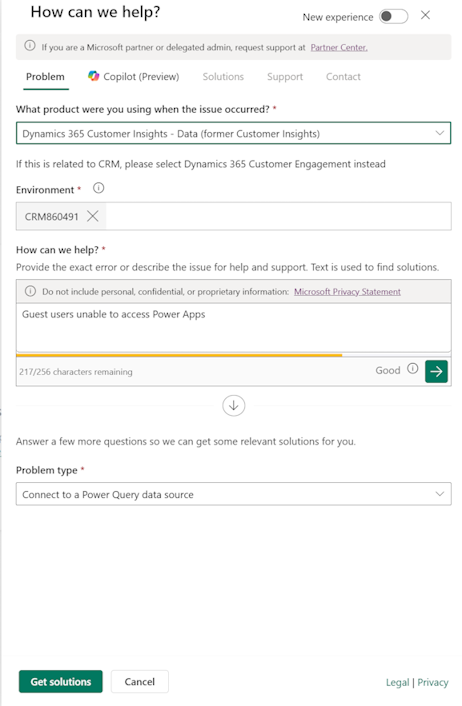Viewport: 462px width, 706px height.
Task: Open the Legal link
Action: (397, 682)
